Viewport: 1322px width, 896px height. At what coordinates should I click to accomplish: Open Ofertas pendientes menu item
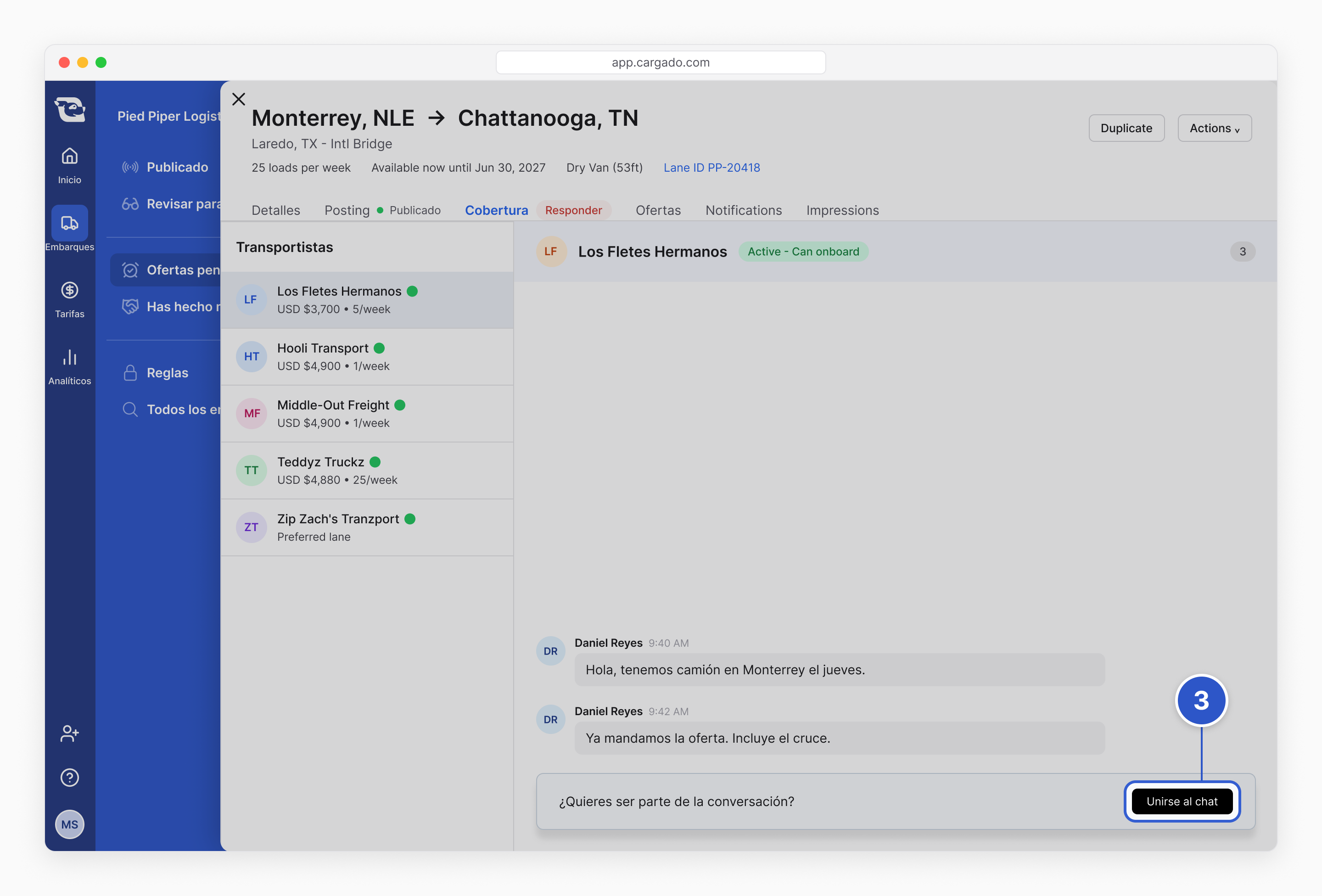[166, 269]
